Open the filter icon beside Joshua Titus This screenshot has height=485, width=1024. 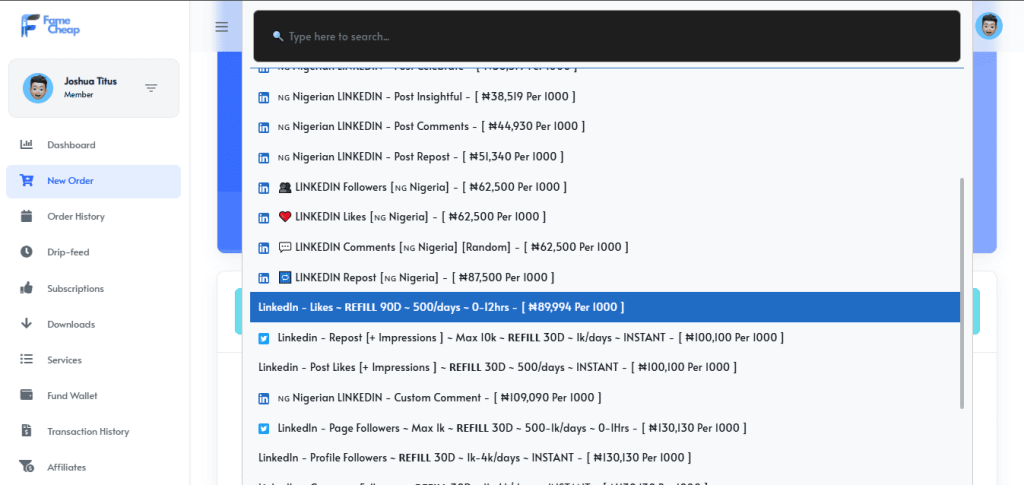coord(152,88)
